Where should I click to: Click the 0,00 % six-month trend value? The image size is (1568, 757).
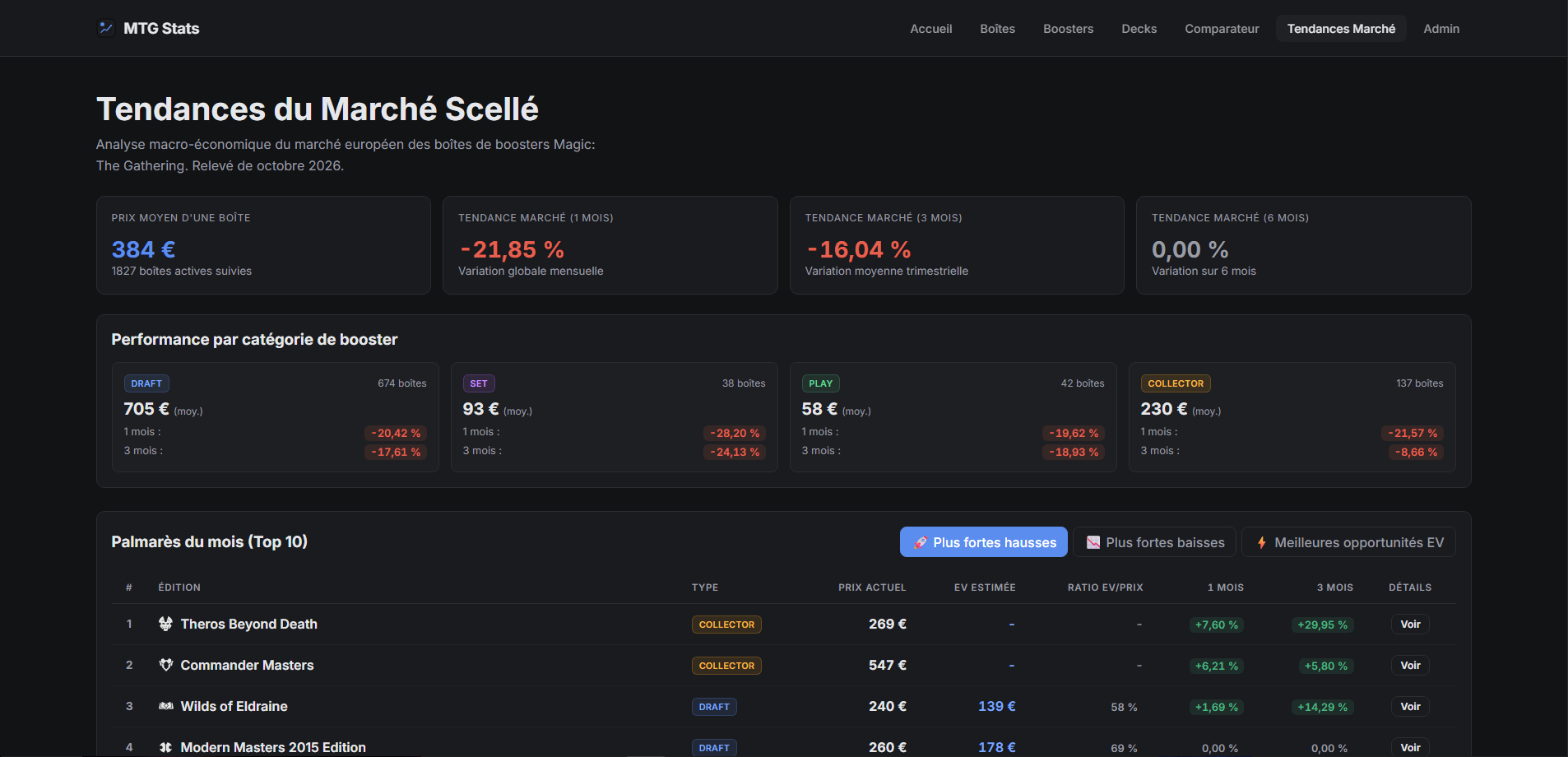[1190, 249]
